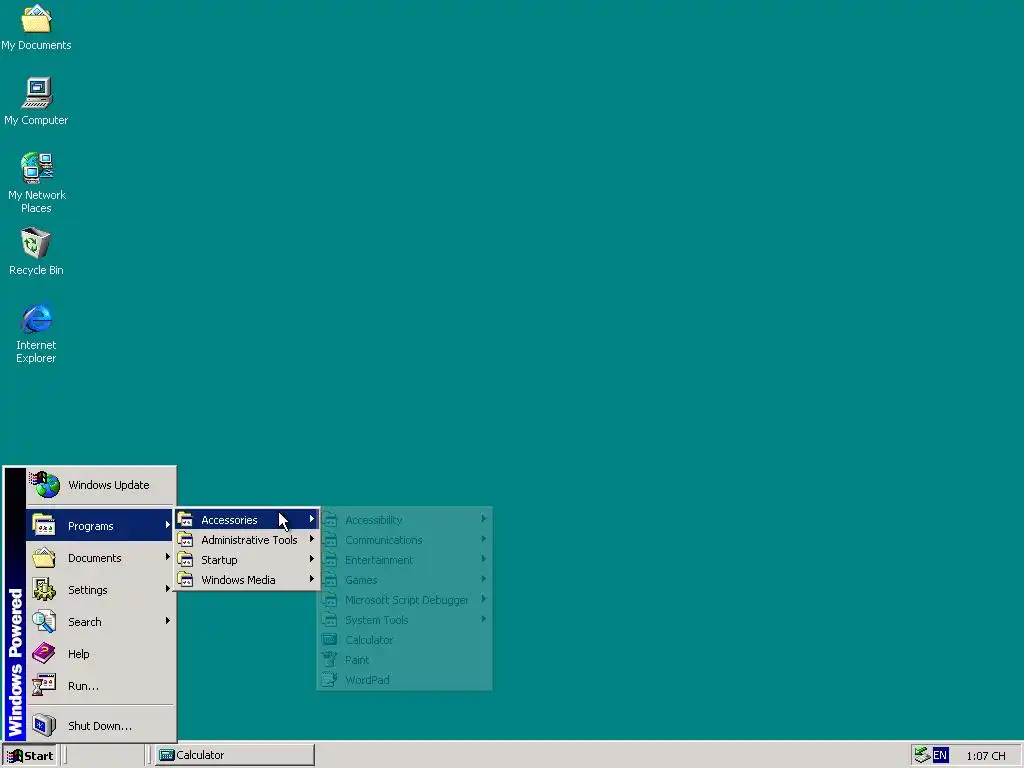Click the Entertainment folder icon
1024x768 pixels.
click(x=330, y=560)
